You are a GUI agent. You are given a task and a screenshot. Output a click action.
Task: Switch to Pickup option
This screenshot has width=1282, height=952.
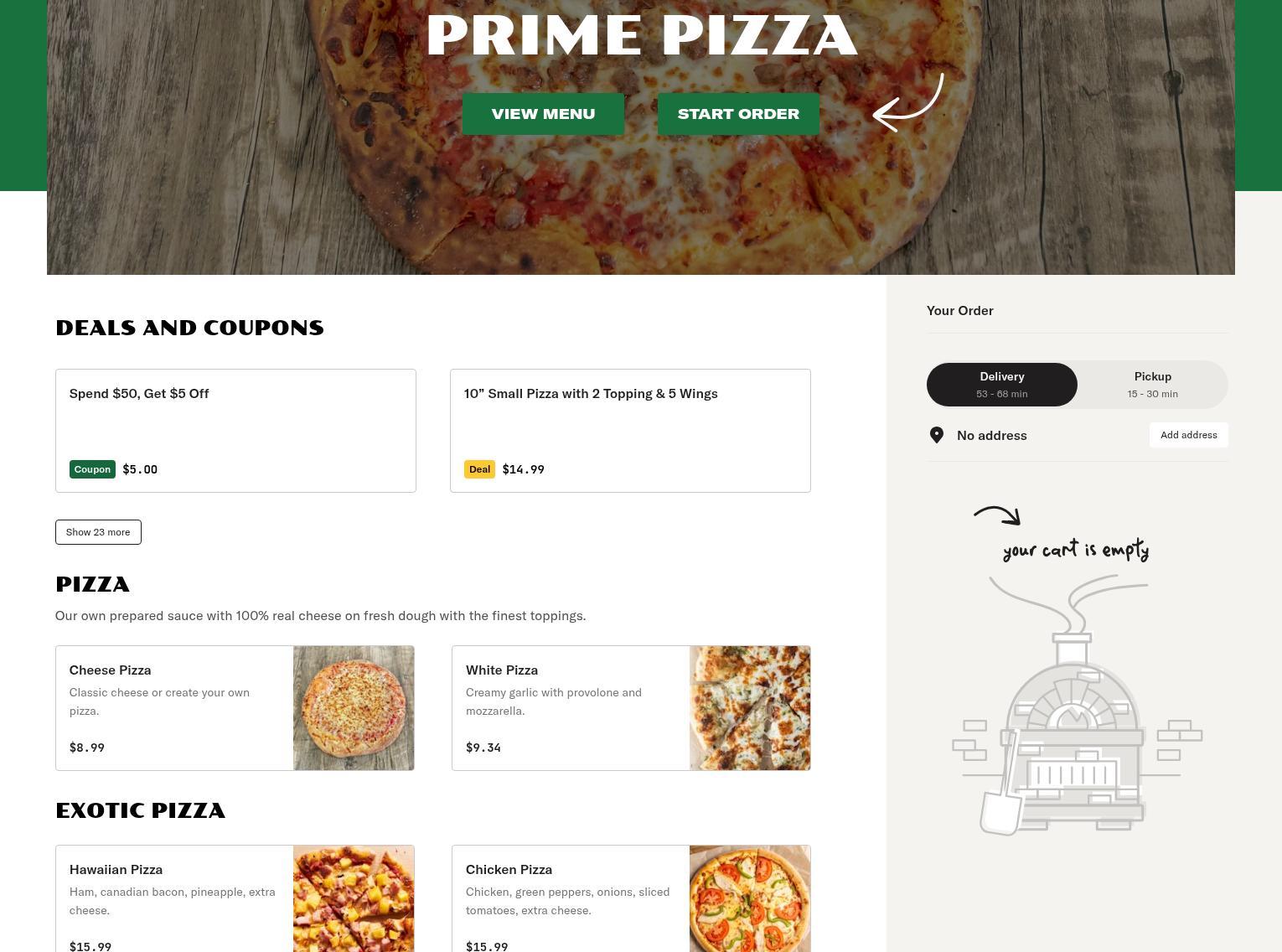click(x=1153, y=385)
